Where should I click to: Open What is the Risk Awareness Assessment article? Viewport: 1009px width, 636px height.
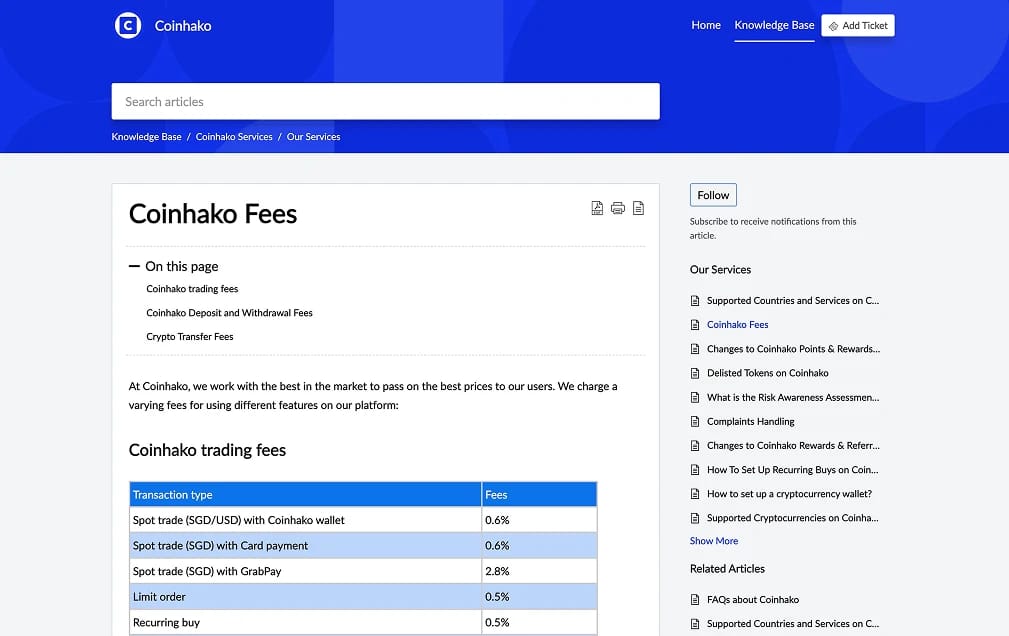pos(793,398)
